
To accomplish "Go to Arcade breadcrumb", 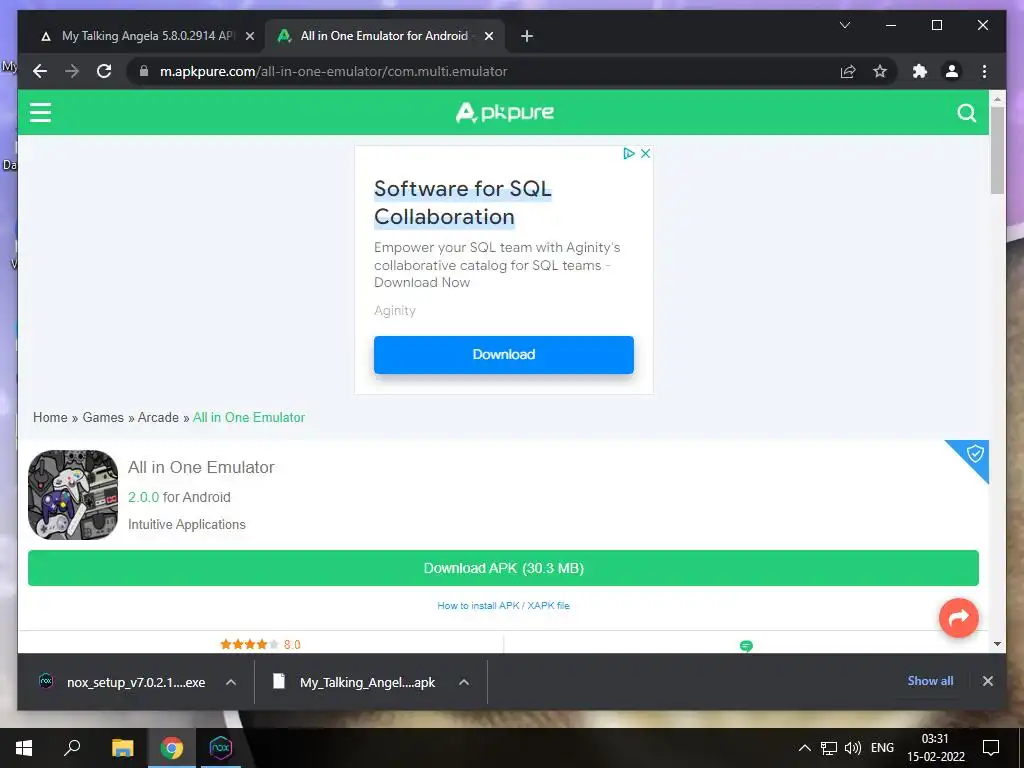I will (158, 417).
